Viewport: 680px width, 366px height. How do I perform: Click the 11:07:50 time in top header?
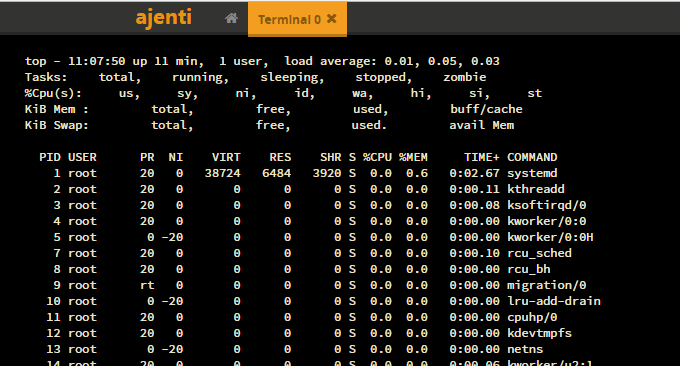tap(96, 61)
